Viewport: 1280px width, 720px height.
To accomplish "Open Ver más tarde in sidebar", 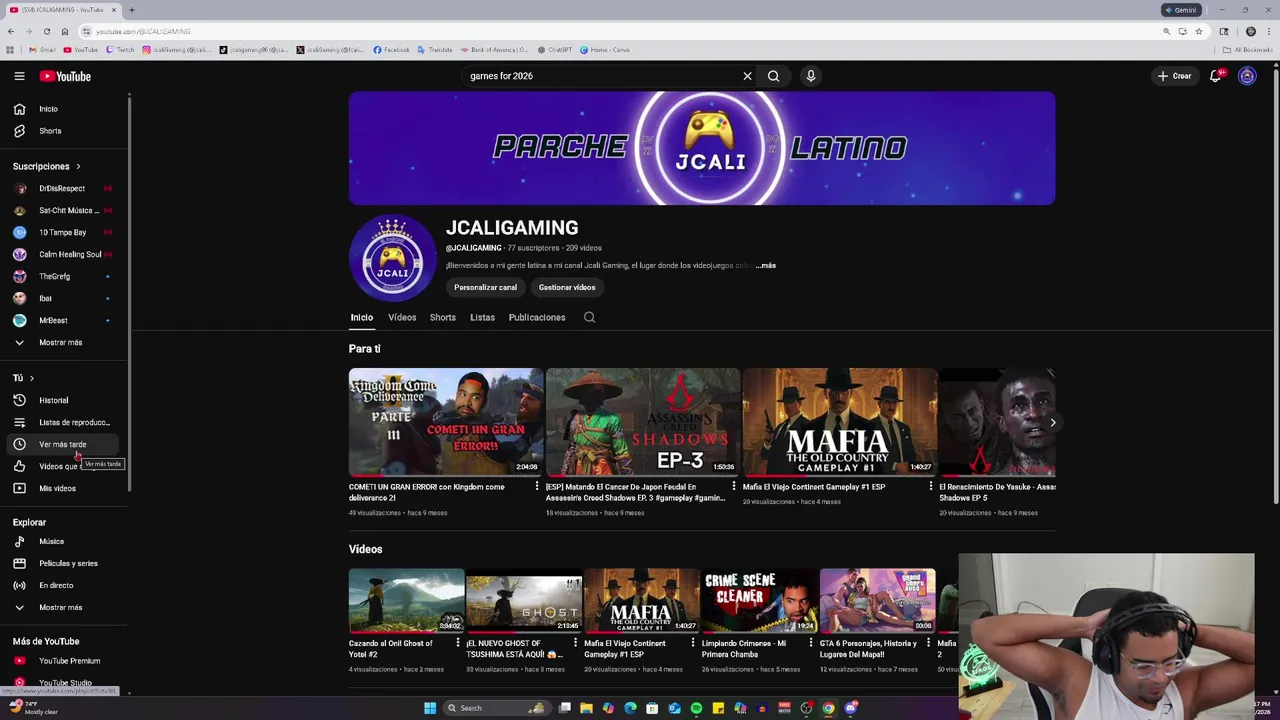I will click(x=64, y=444).
